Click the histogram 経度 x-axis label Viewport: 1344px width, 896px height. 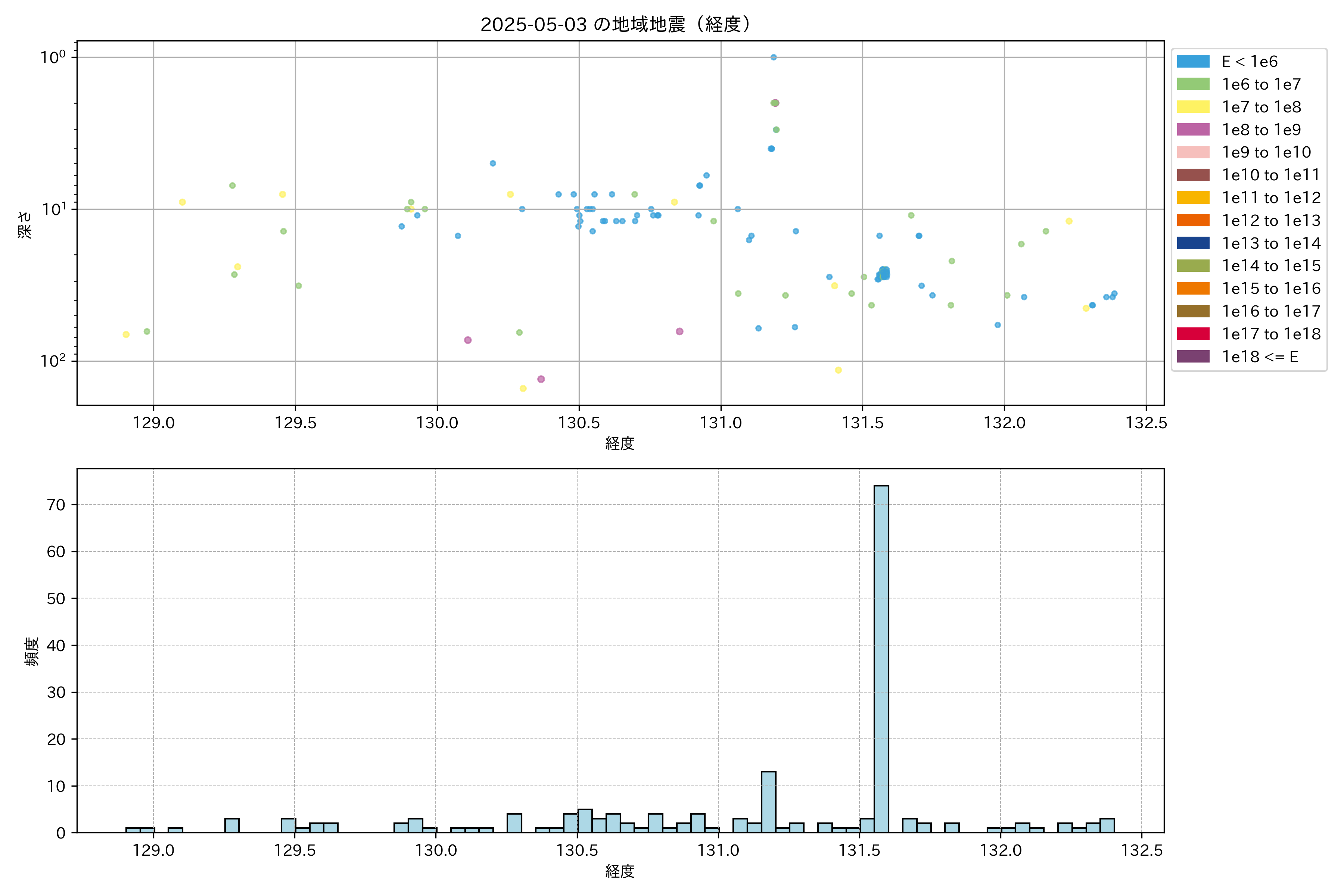[620, 871]
